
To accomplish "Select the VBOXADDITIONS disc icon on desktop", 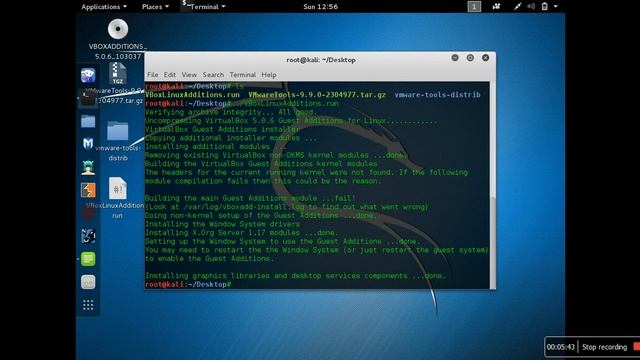I will coord(118,29).
